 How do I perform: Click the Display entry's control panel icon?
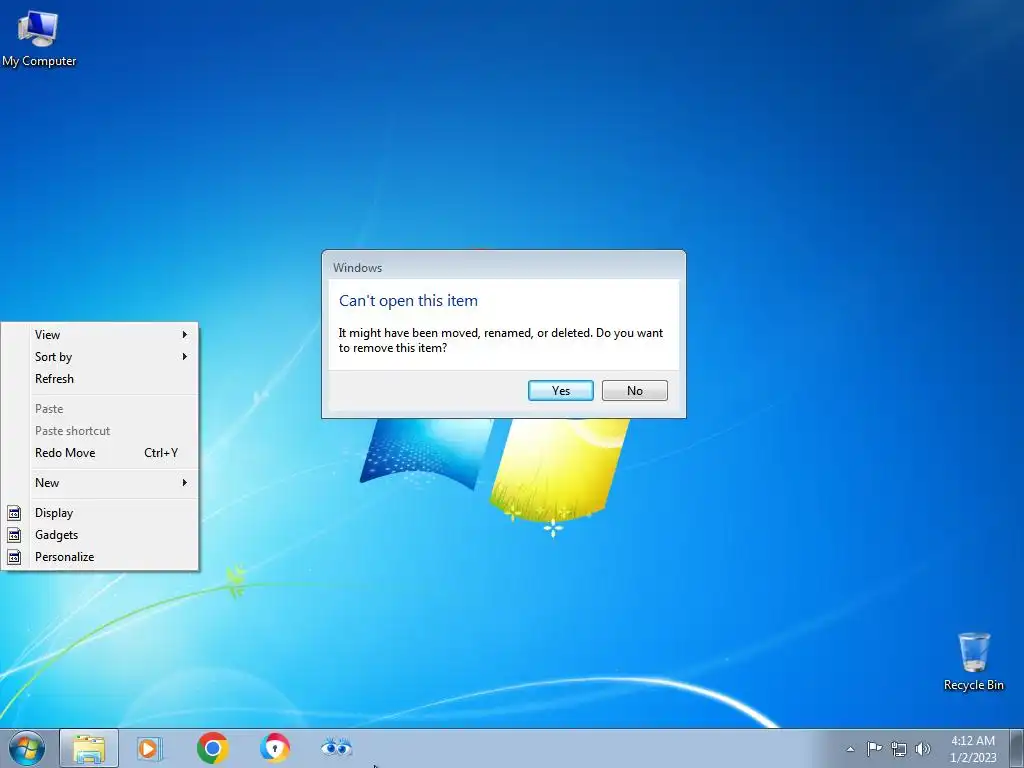[14, 513]
